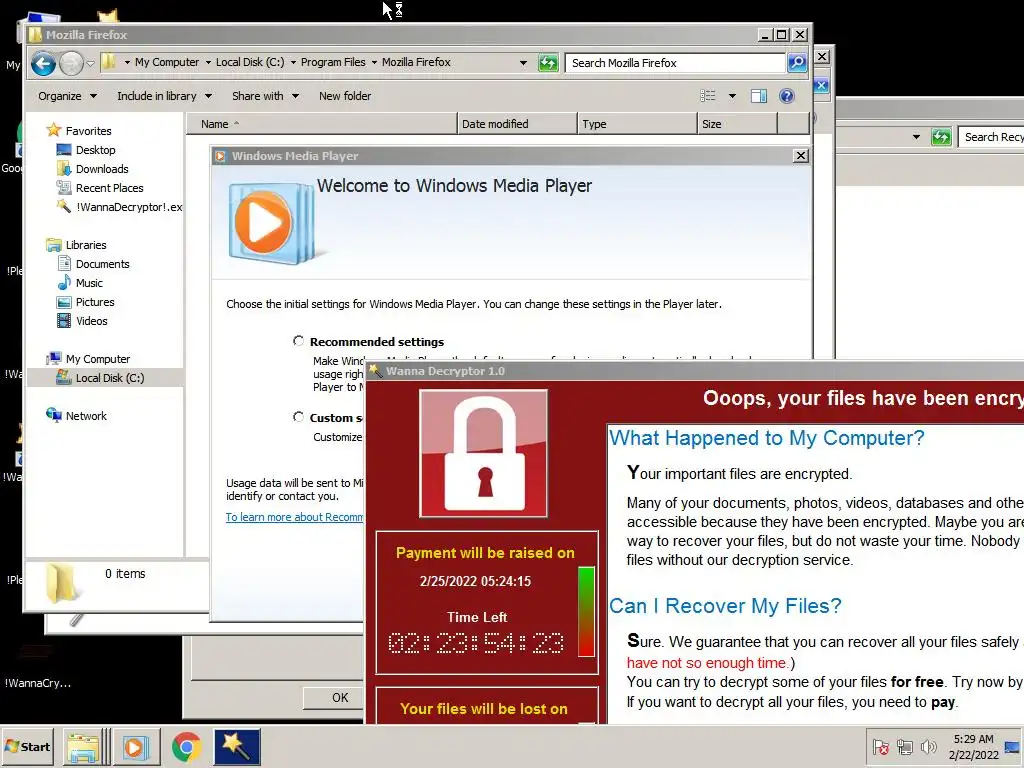Screen dimensions: 1024x768
Task: Open the Share with menu
Action: point(265,96)
